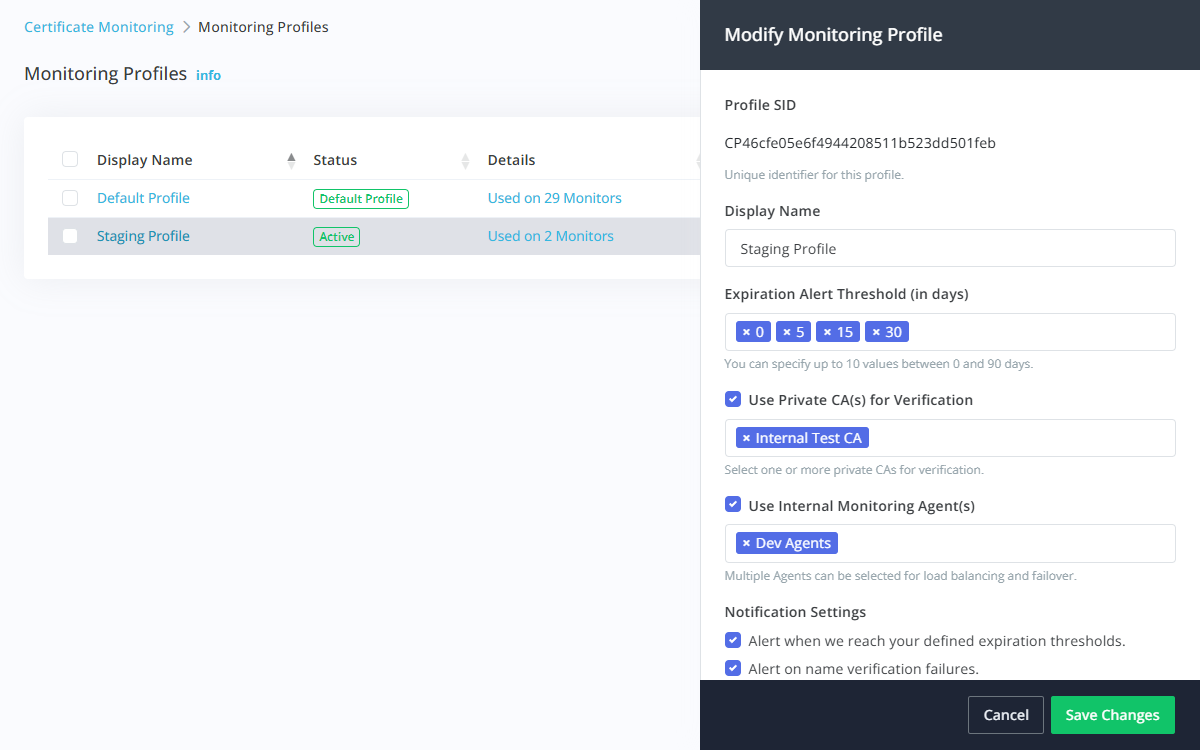
Task: Uncheck Use Private CA(s) for Verification
Action: [x=733, y=399]
